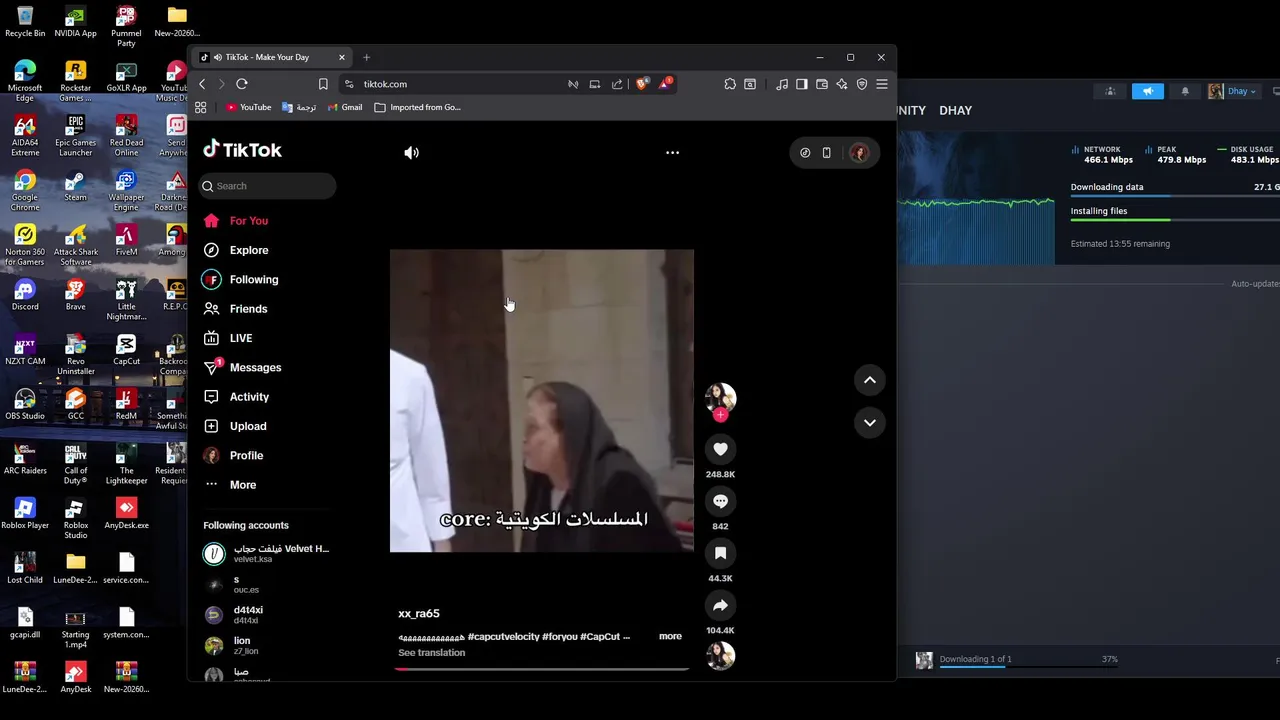
Task: Share the video via the arrow icon
Action: click(720, 605)
